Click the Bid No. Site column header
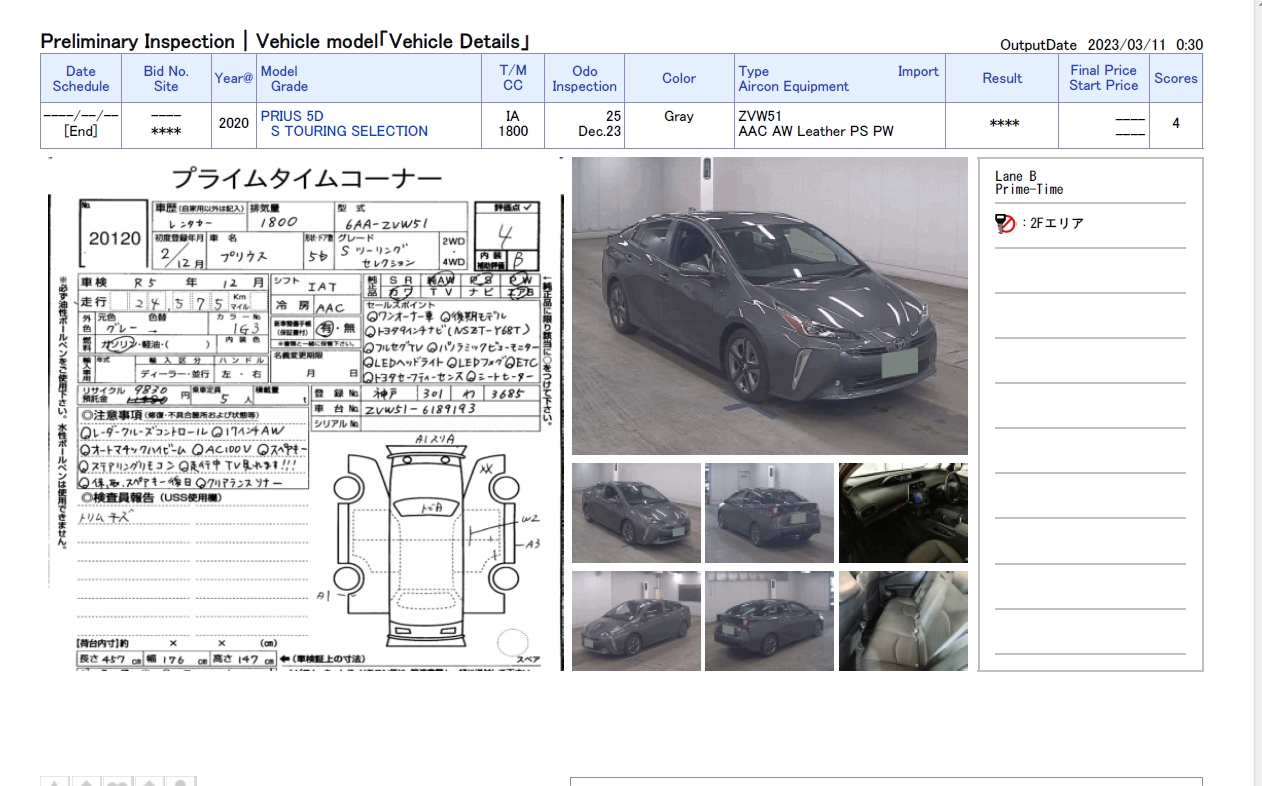Viewport: 1262px width, 786px height. click(x=166, y=78)
